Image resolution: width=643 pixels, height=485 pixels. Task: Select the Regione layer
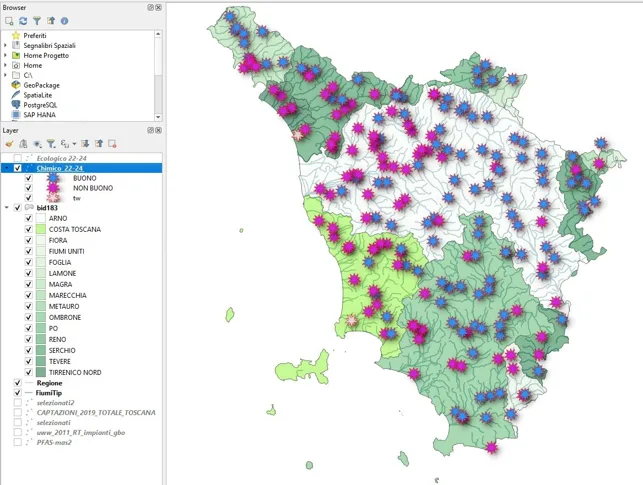[49, 383]
